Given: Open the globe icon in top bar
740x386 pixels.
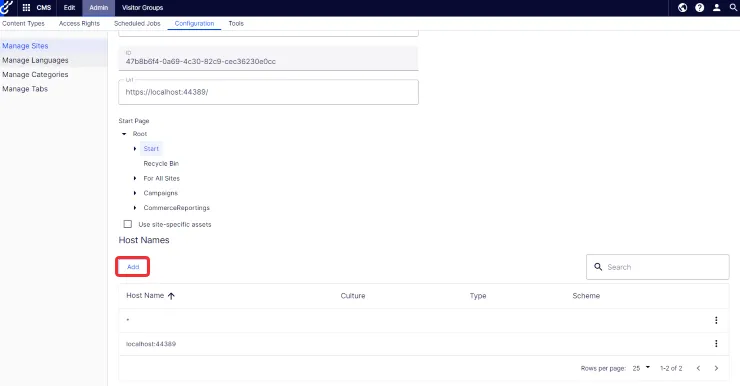Looking at the screenshot, I should coord(682,8).
